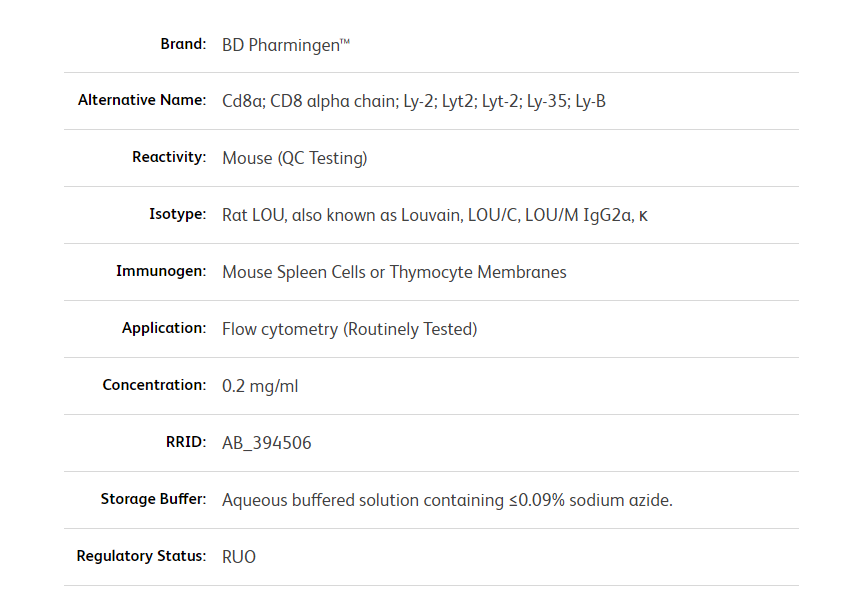Screen dimensions: 848x600
Task: Select the Mouse Spleen Cells immunogen text
Action: 394,272
